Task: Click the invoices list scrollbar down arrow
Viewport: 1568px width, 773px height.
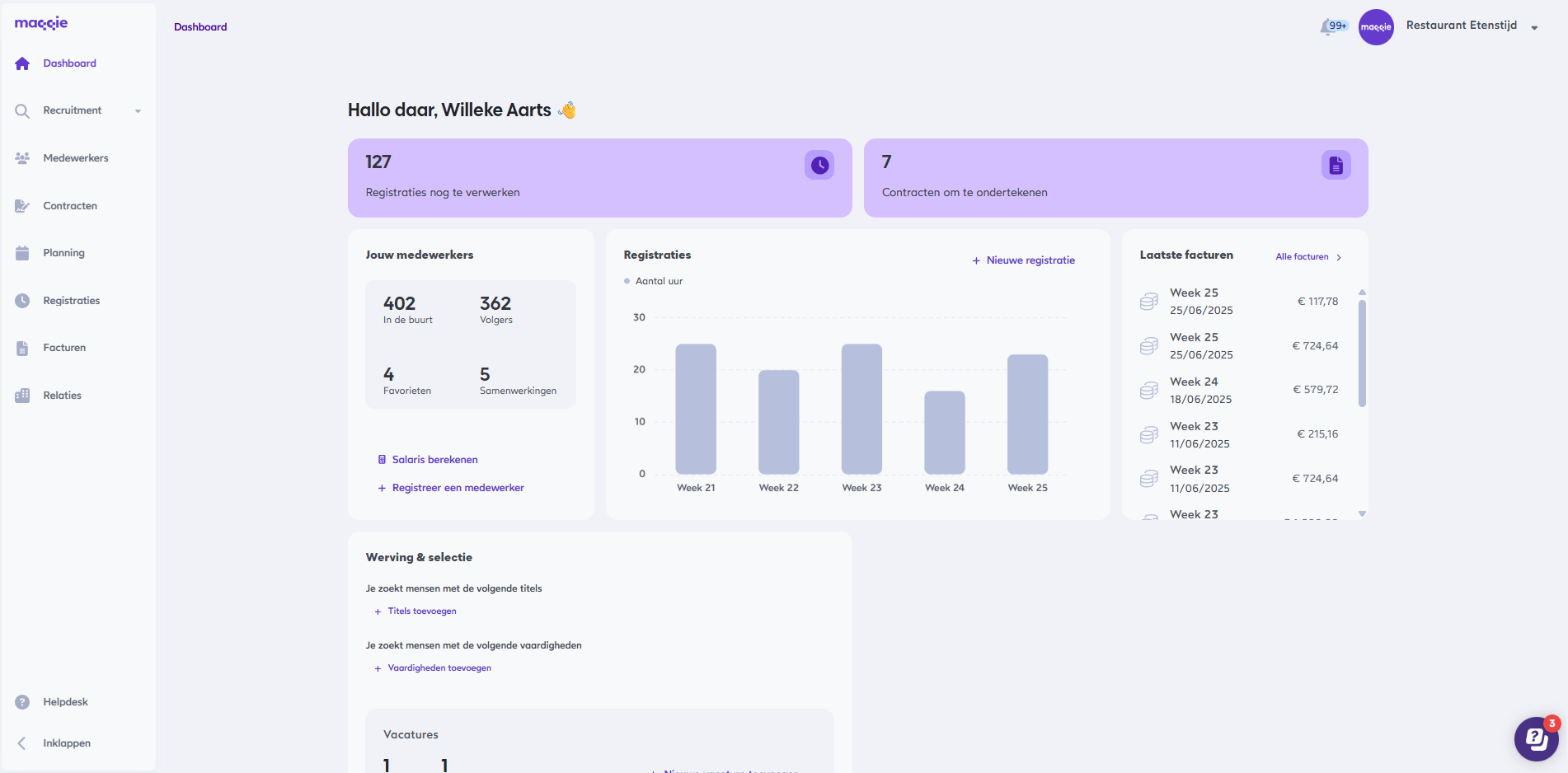Action: [1362, 514]
